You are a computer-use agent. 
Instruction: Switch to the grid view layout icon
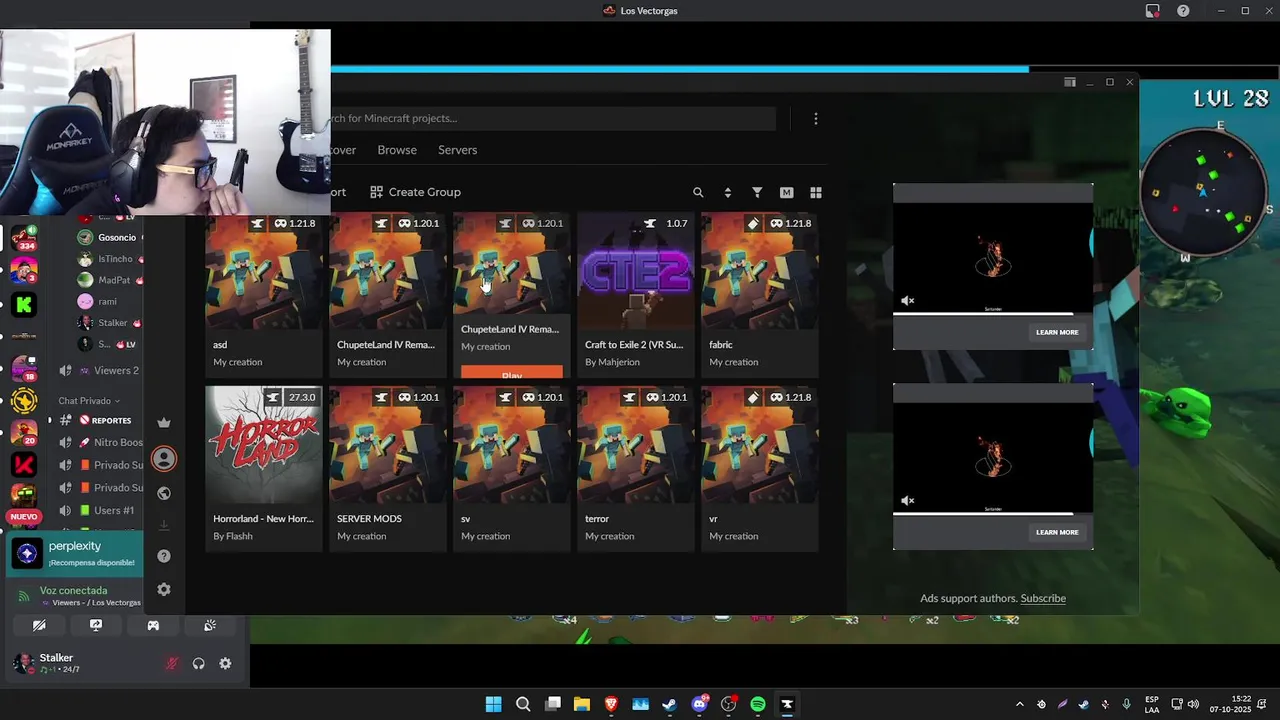coord(815,192)
